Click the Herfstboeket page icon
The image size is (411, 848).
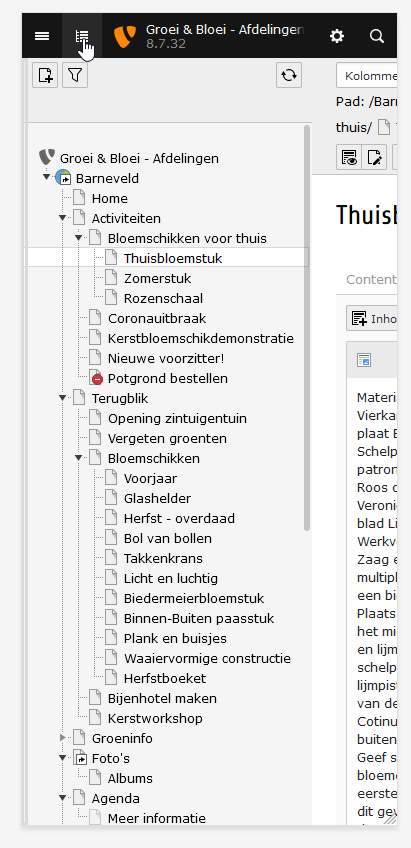point(111,678)
